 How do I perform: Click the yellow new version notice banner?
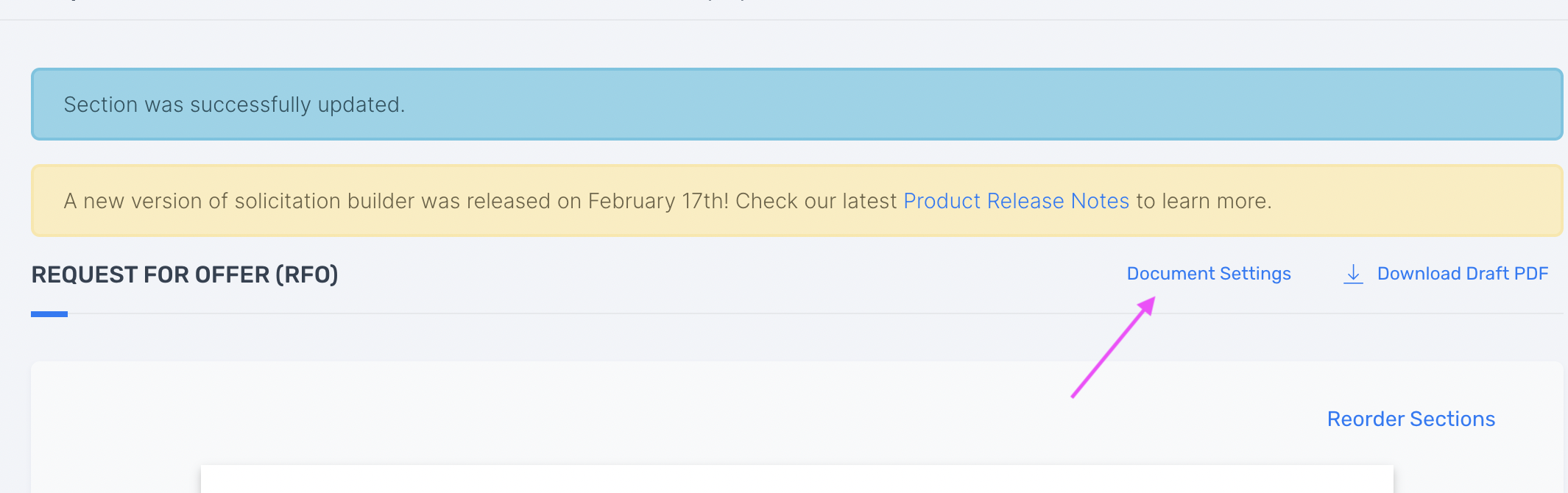tap(797, 200)
